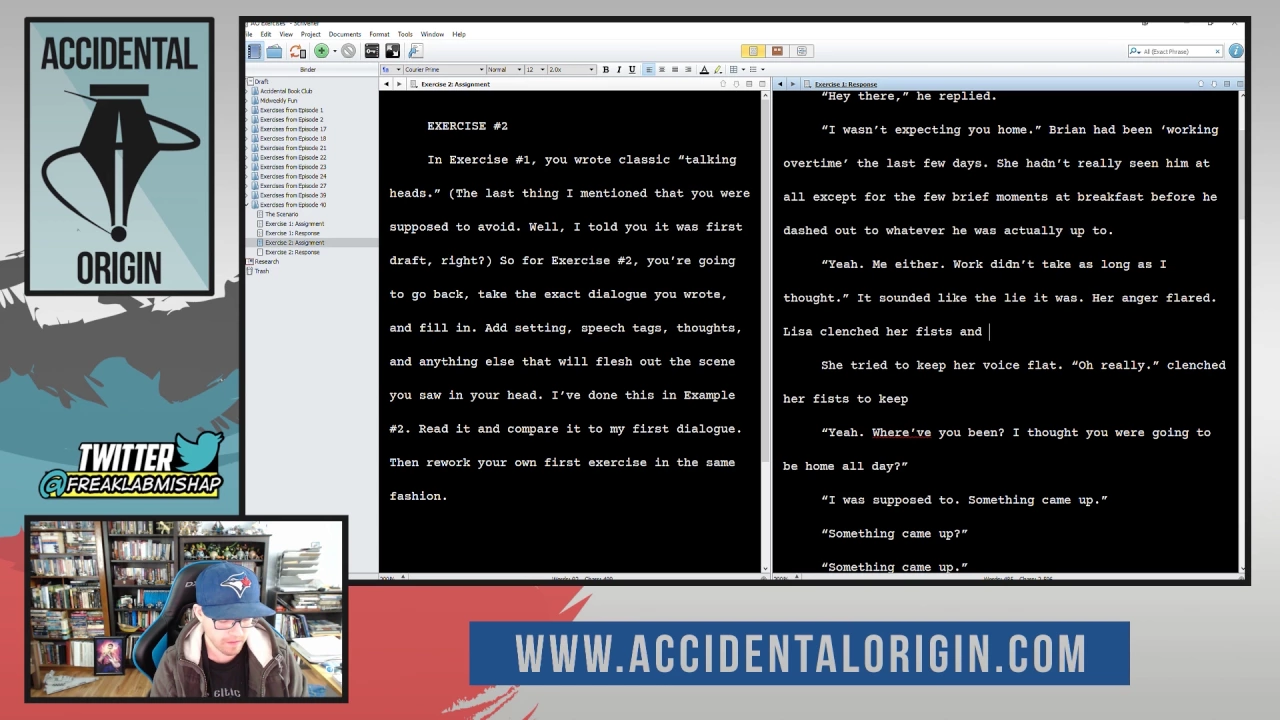
Task: Switch to Corkboard view mode icon
Action: click(777, 51)
